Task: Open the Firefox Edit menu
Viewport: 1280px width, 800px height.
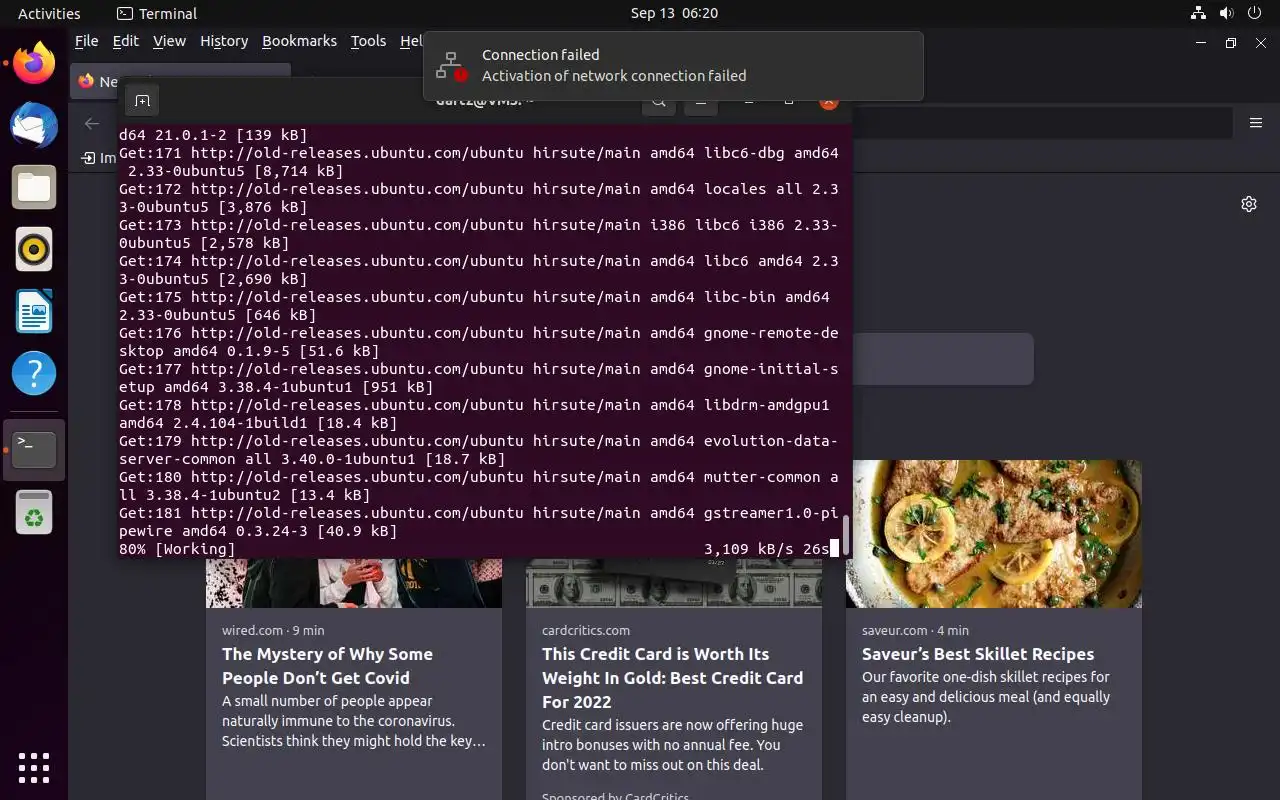Action: [x=126, y=41]
